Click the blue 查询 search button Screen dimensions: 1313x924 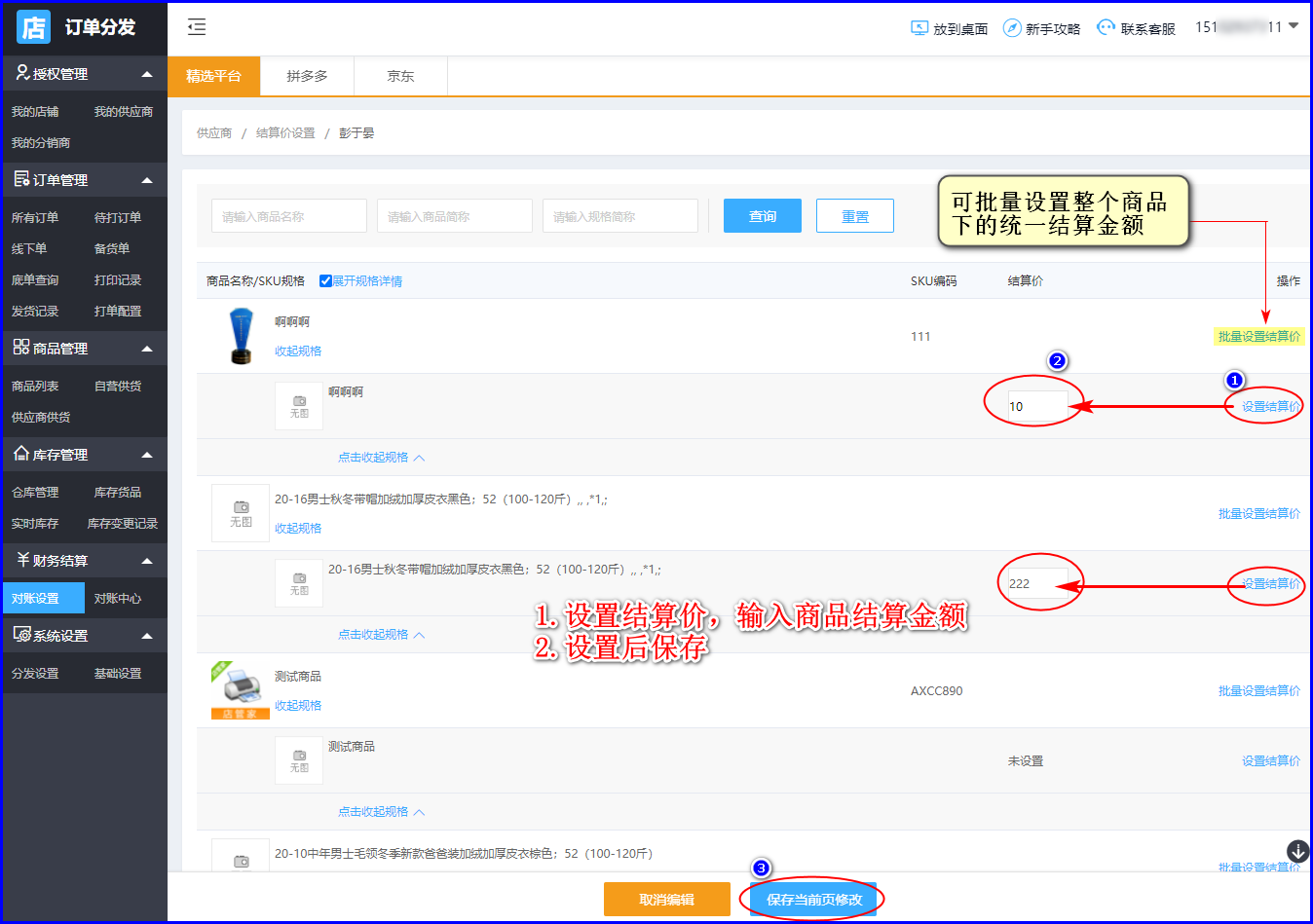pyautogui.click(x=762, y=216)
